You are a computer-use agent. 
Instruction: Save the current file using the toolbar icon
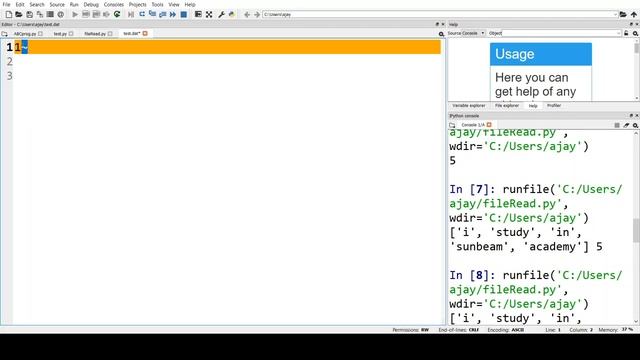point(29,14)
